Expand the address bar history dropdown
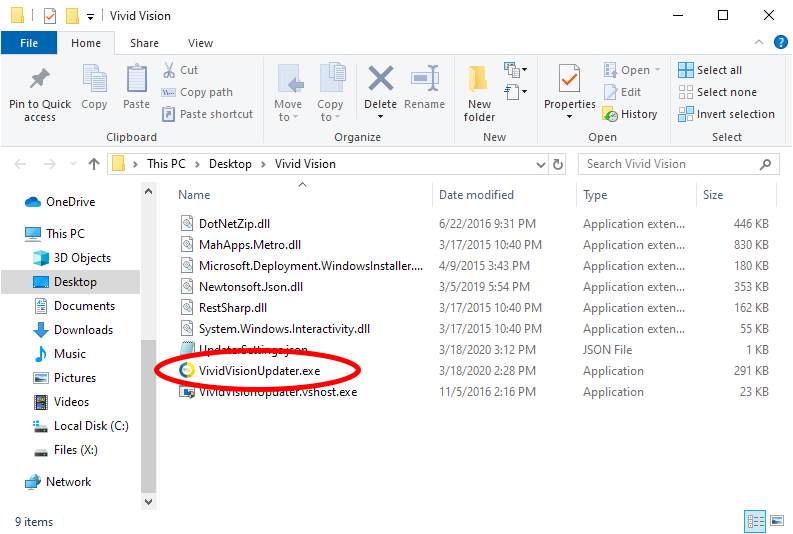The height and width of the screenshot is (534, 793). (x=541, y=165)
